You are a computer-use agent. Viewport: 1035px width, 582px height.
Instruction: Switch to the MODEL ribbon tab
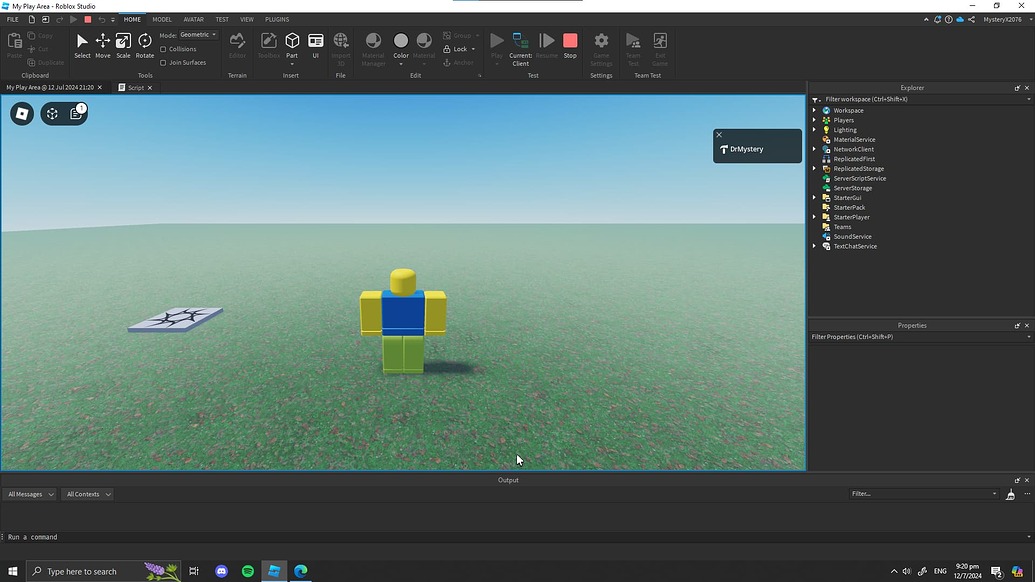coord(162,19)
